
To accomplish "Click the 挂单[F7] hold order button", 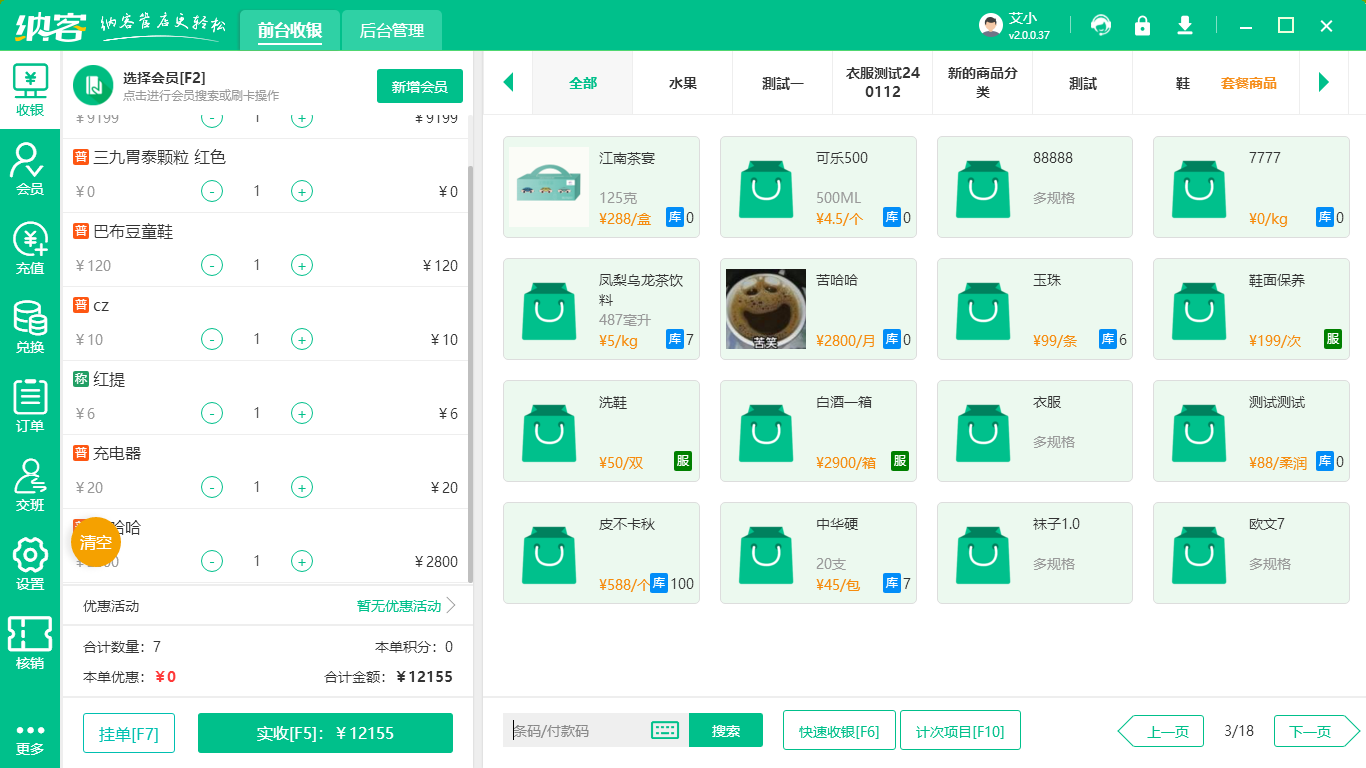I will pyautogui.click(x=129, y=733).
